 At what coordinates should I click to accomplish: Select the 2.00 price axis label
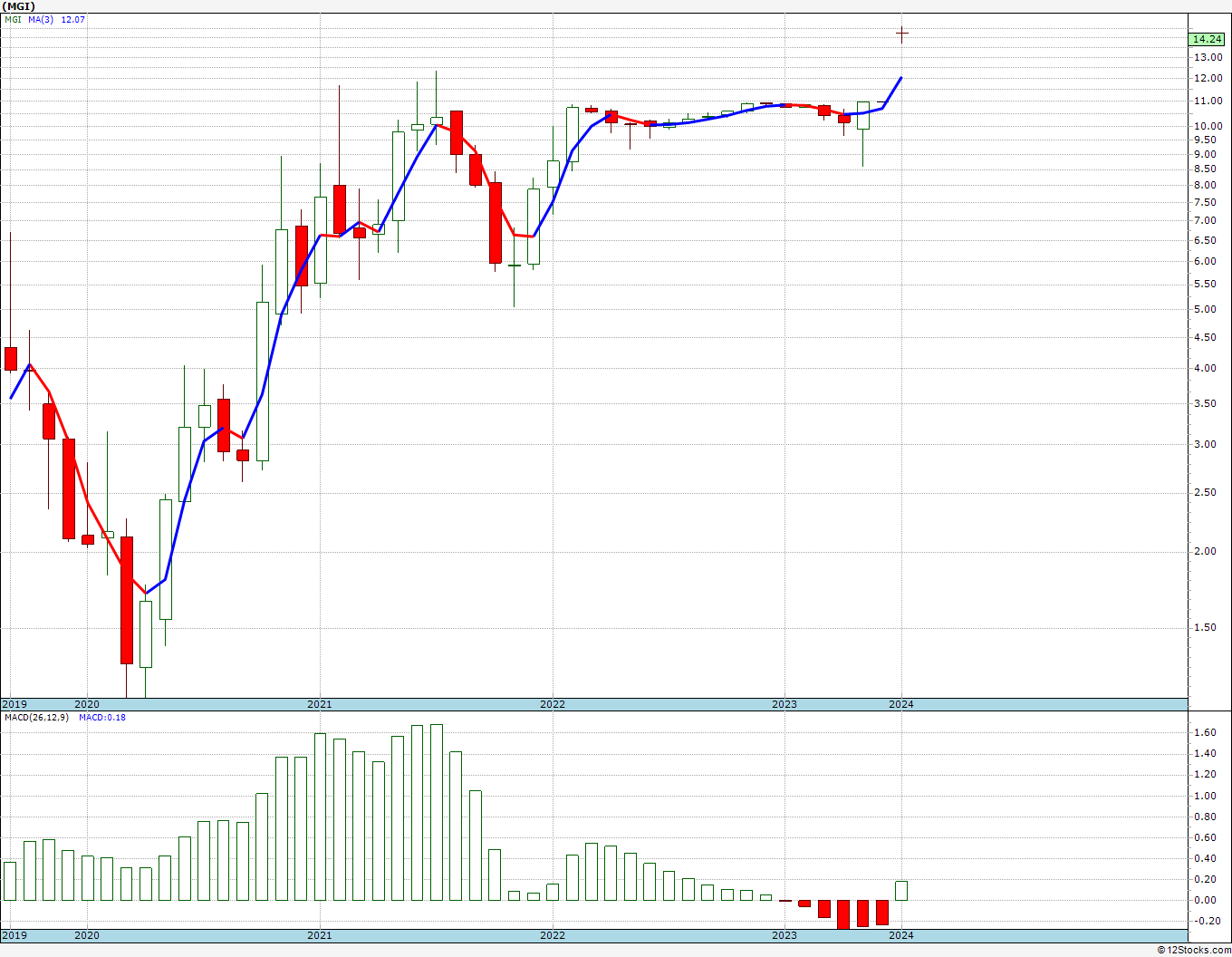[x=1205, y=551]
